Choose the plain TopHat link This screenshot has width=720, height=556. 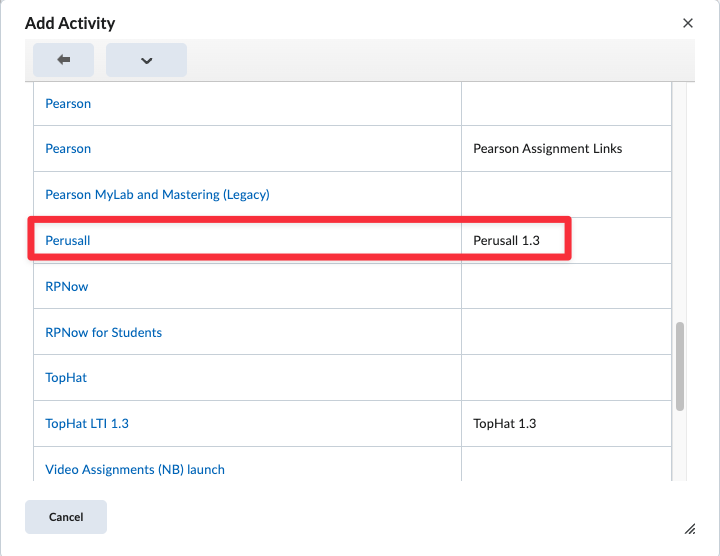tap(66, 378)
